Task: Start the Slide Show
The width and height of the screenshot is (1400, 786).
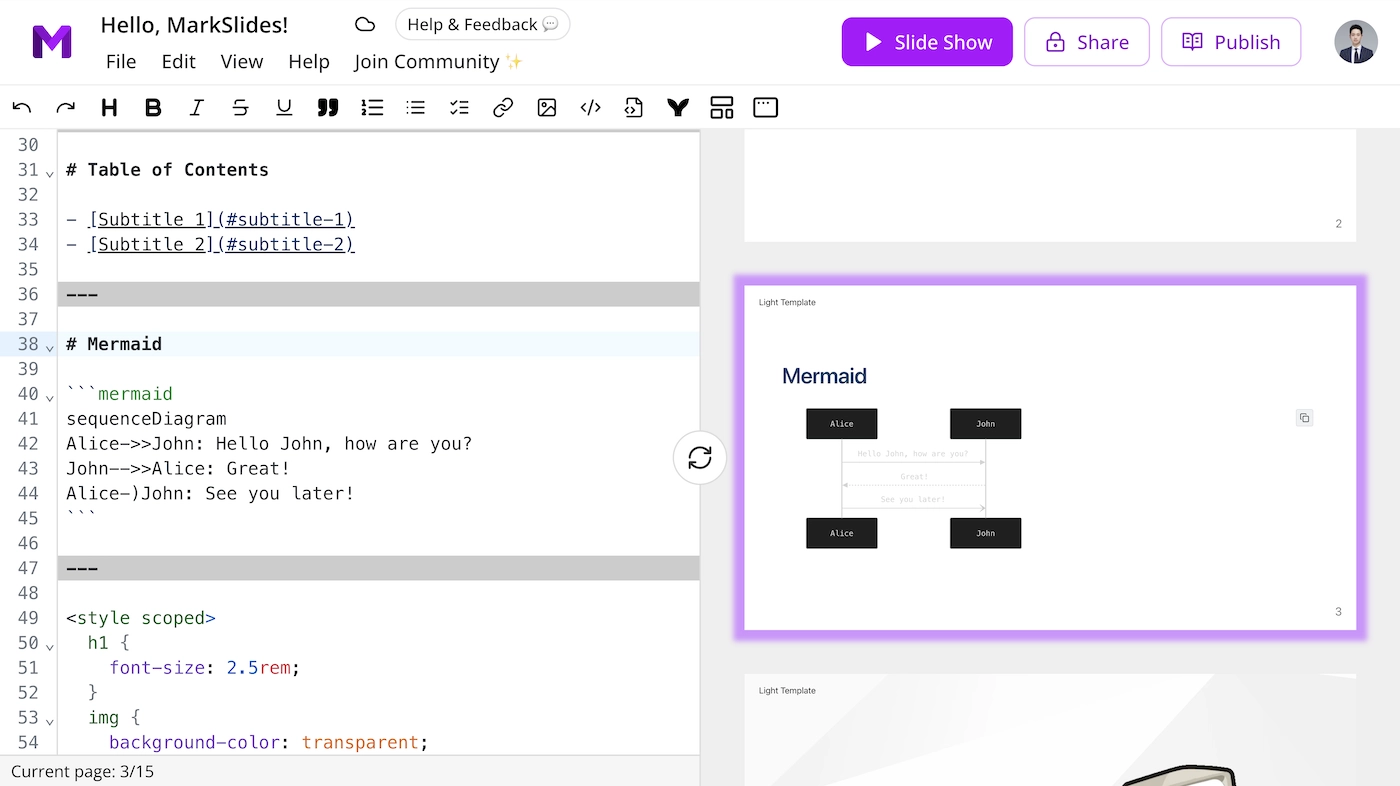Action: click(x=926, y=41)
